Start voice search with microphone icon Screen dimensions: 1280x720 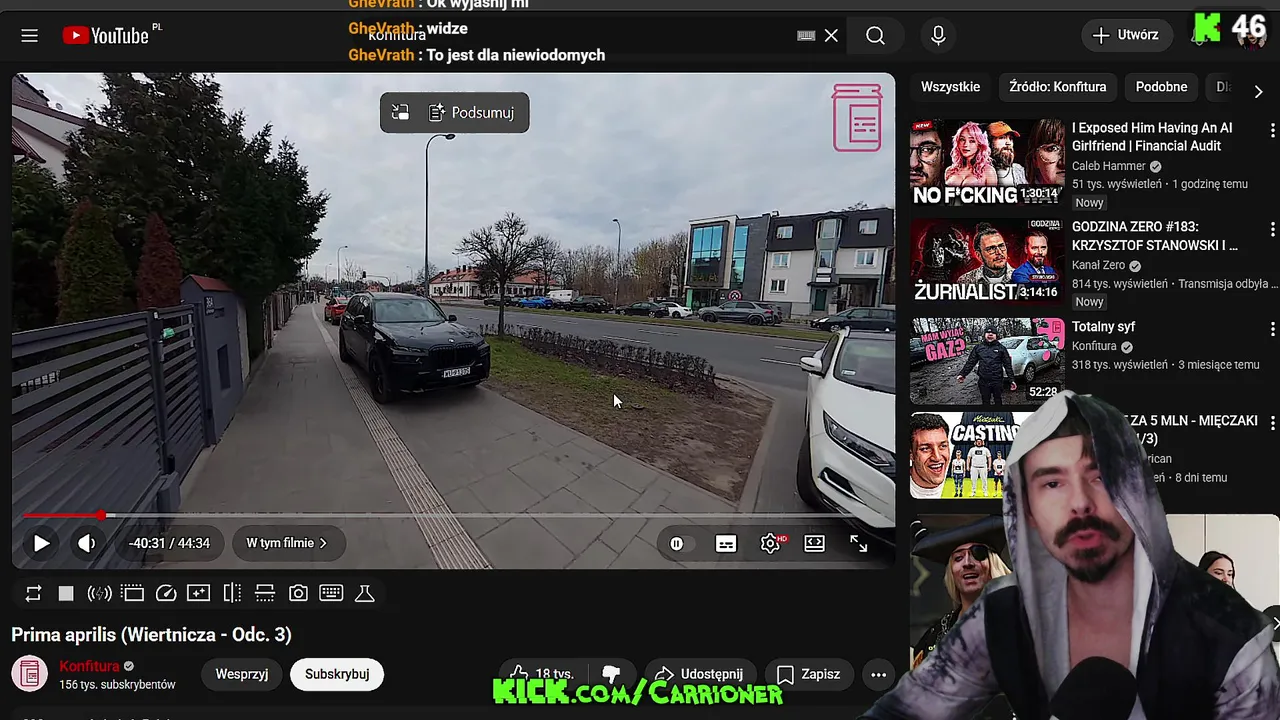(938, 35)
